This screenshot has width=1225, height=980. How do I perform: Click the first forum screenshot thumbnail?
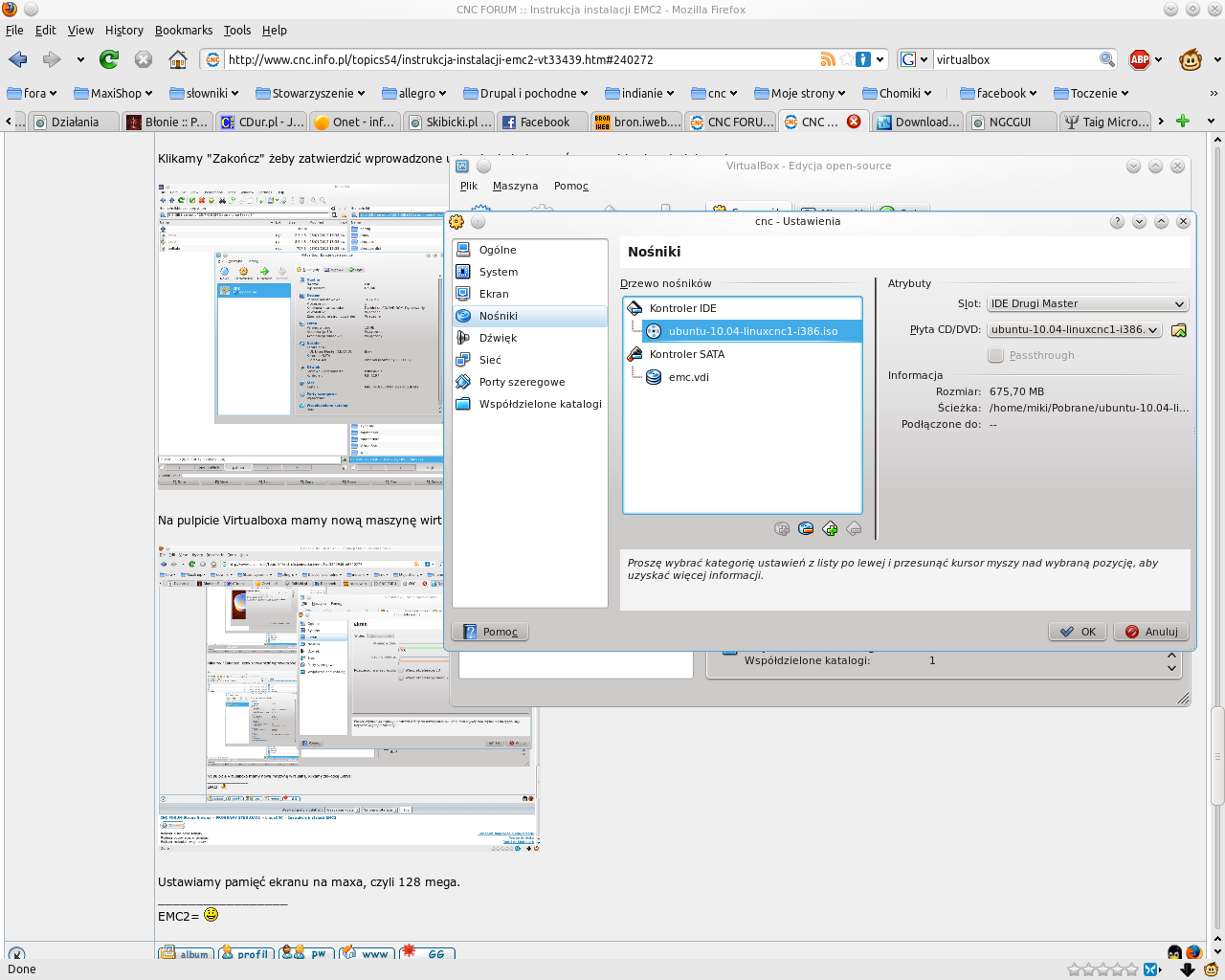(301, 336)
